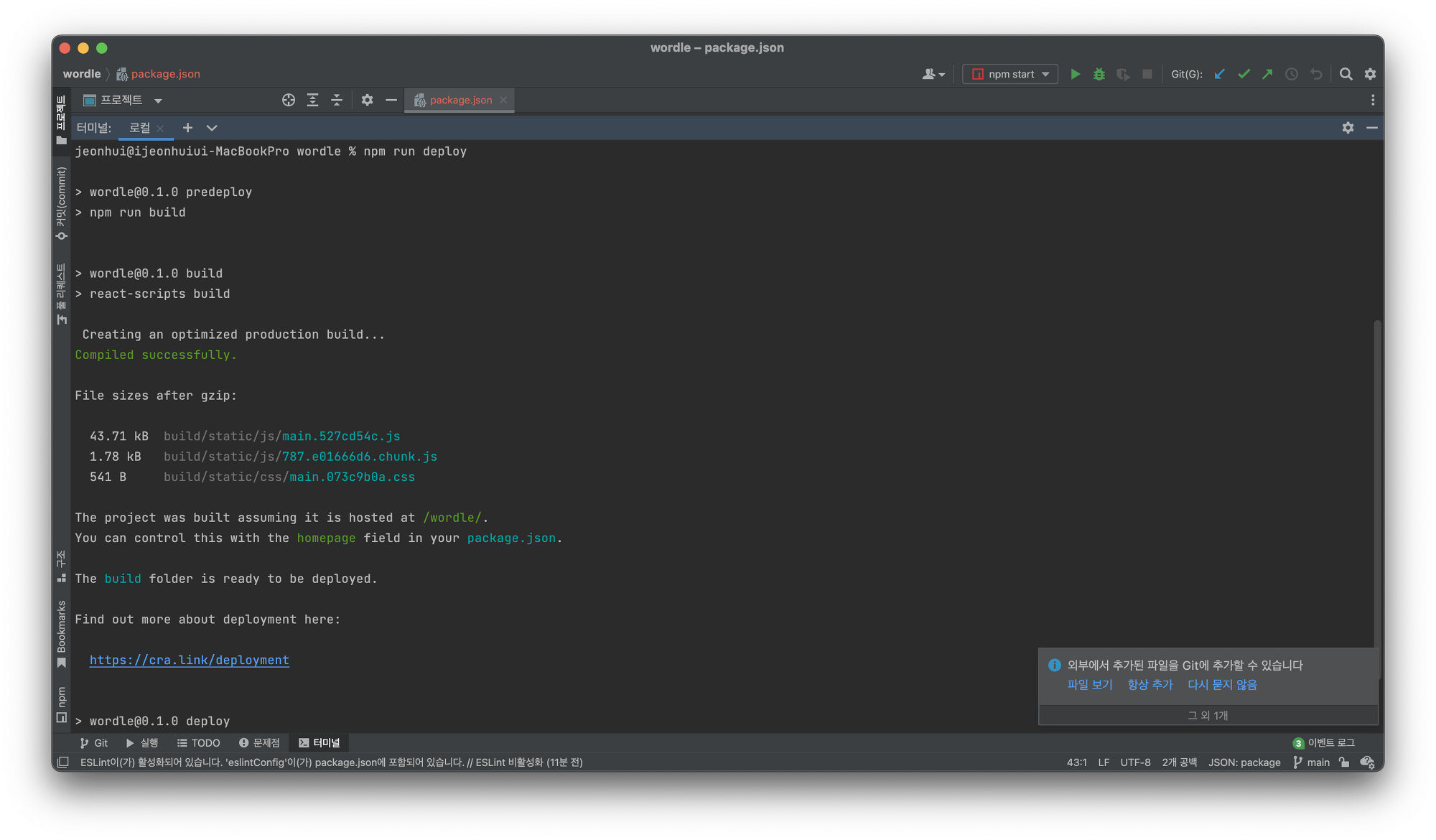Update project with Git pull arrow
Screen dimensions: 1436x840
1219,74
